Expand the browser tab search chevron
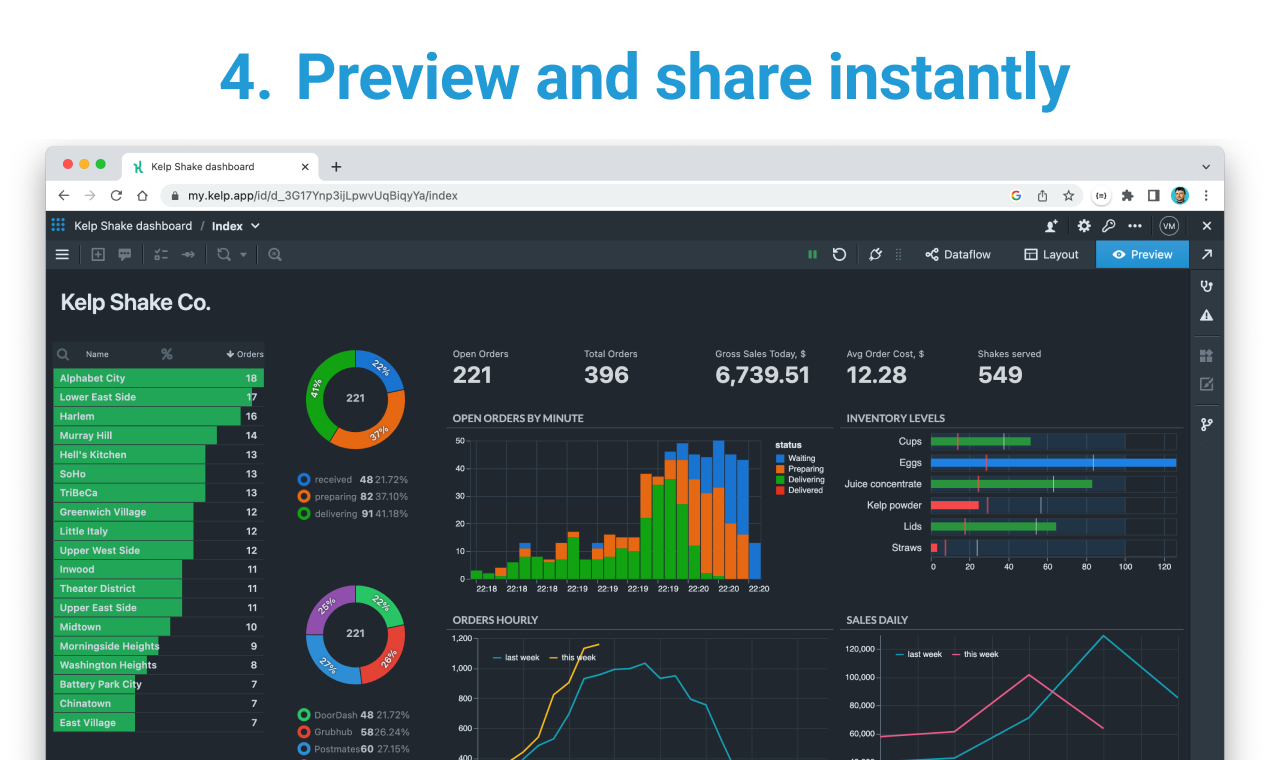This screenshot has height=760, width=1270. (1206, 167)
